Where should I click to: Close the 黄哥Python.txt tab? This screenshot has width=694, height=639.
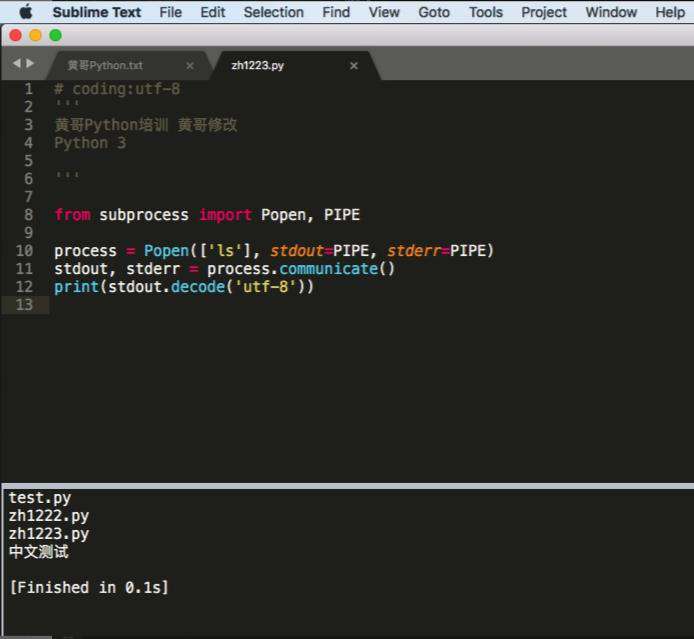click(190, 66)
